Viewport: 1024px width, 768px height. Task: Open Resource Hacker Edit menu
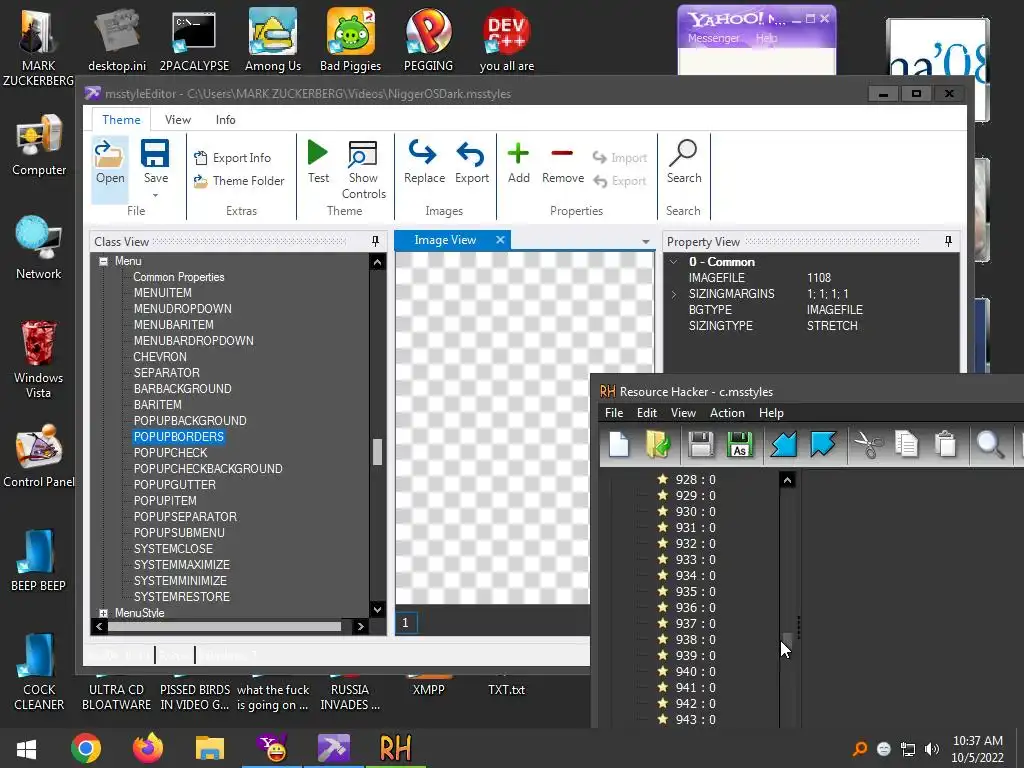[x=647, y=413]
